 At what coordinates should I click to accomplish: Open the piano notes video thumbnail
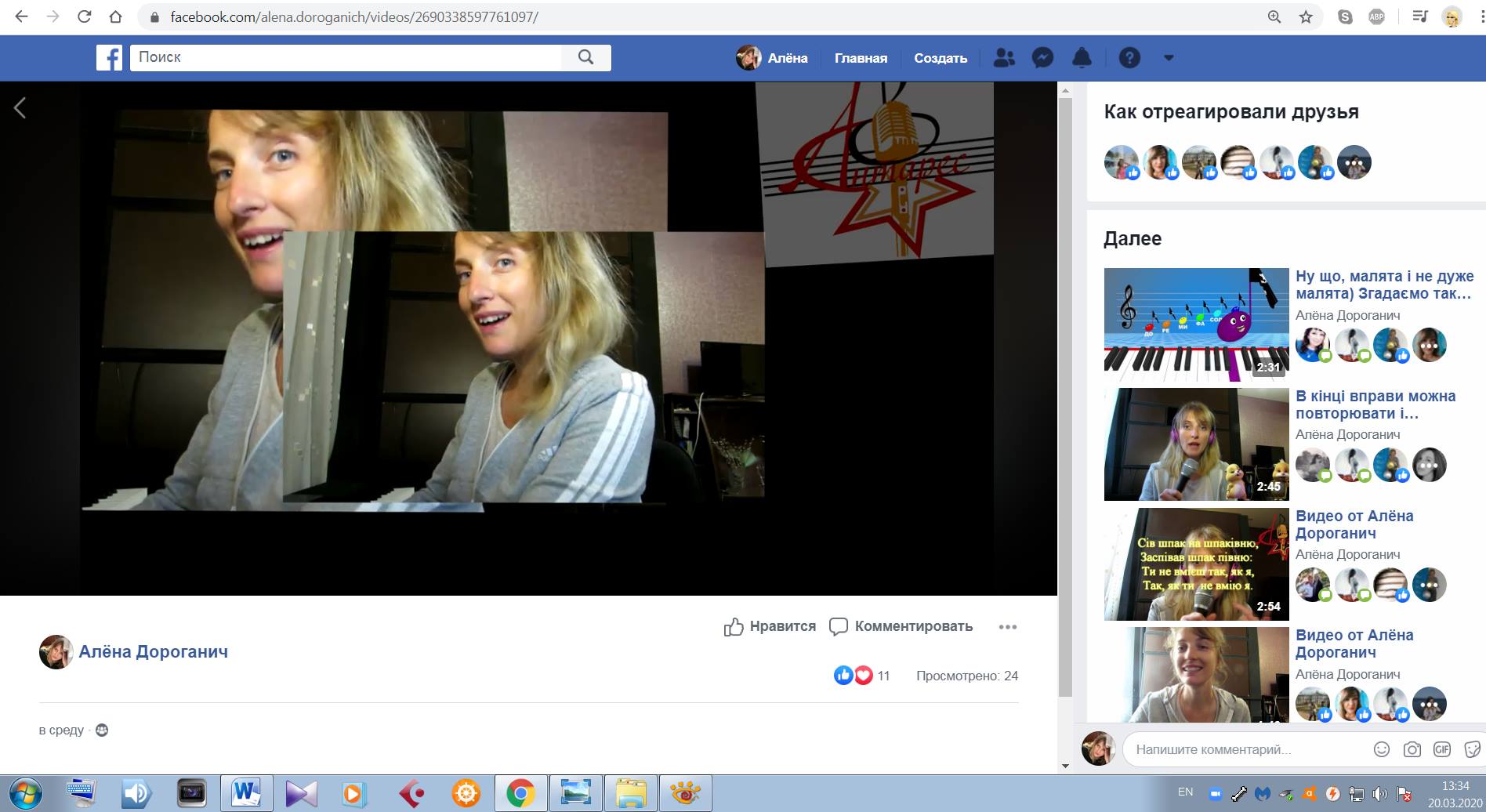tap(1196, 324)
